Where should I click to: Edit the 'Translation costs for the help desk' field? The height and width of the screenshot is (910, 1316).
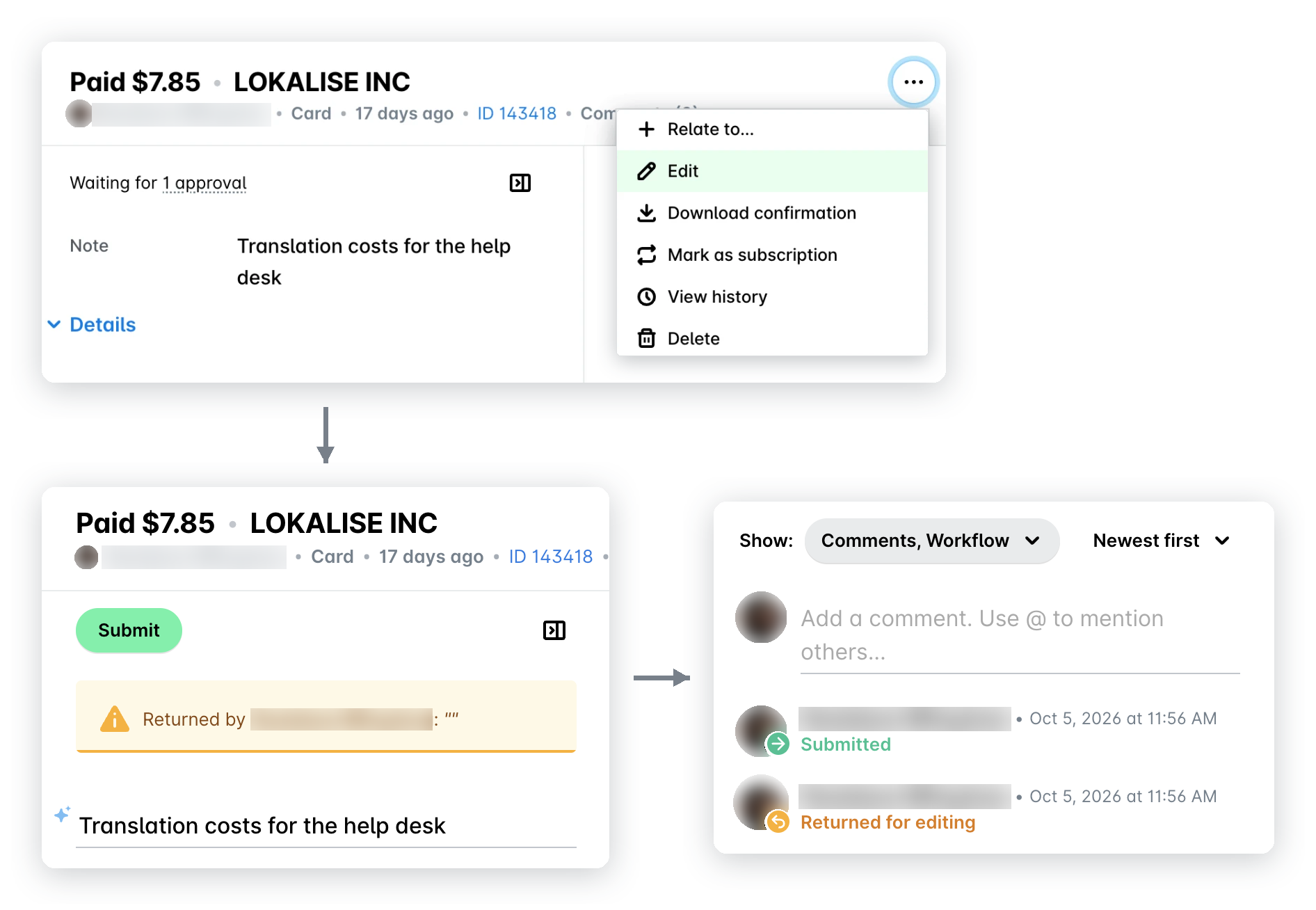point(326,826)
